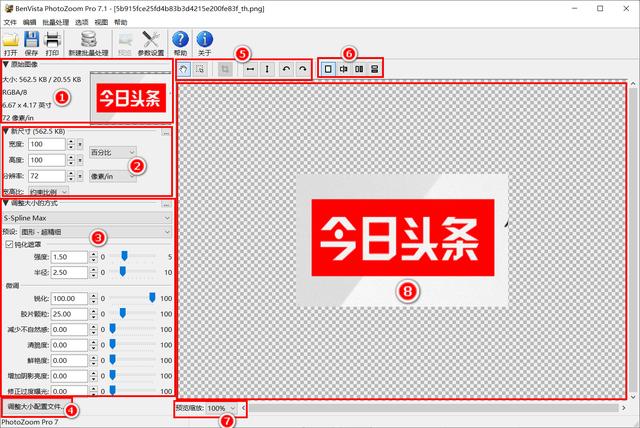Click the 宽度 value input field
Viewport: 640px width, 428px height.
click(47, 144)
